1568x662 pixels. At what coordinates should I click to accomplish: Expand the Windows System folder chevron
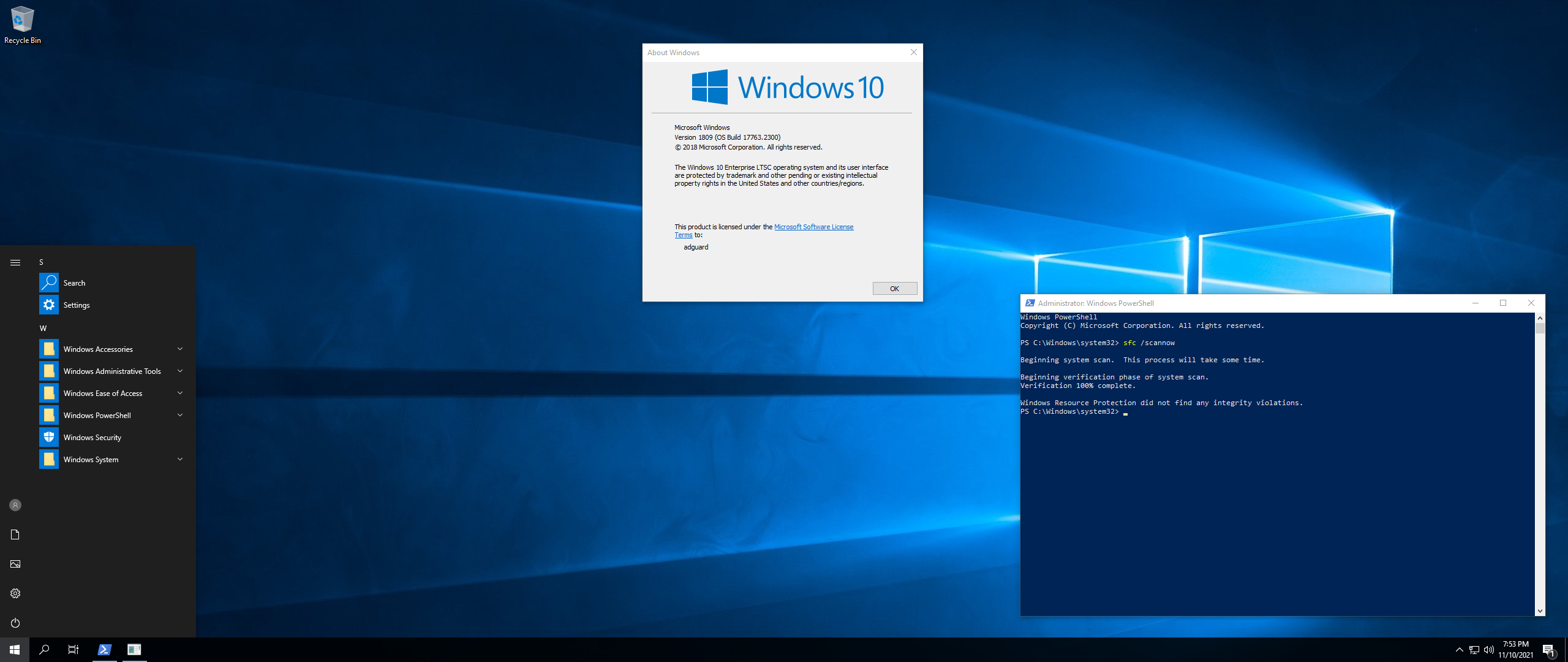pyautogui.click(x=180, y=459)
